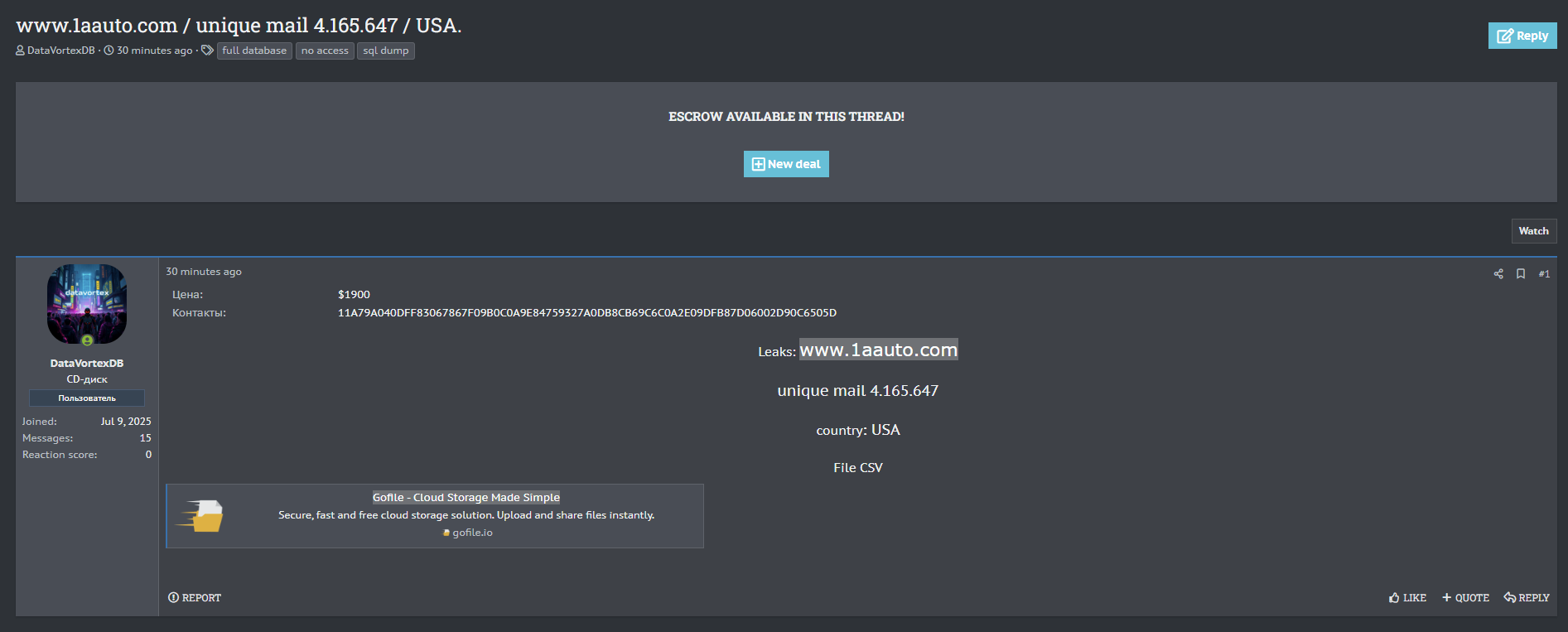
Task: Click the Report icon below the post
Action: pyautogui.click(x=173, y=598)
